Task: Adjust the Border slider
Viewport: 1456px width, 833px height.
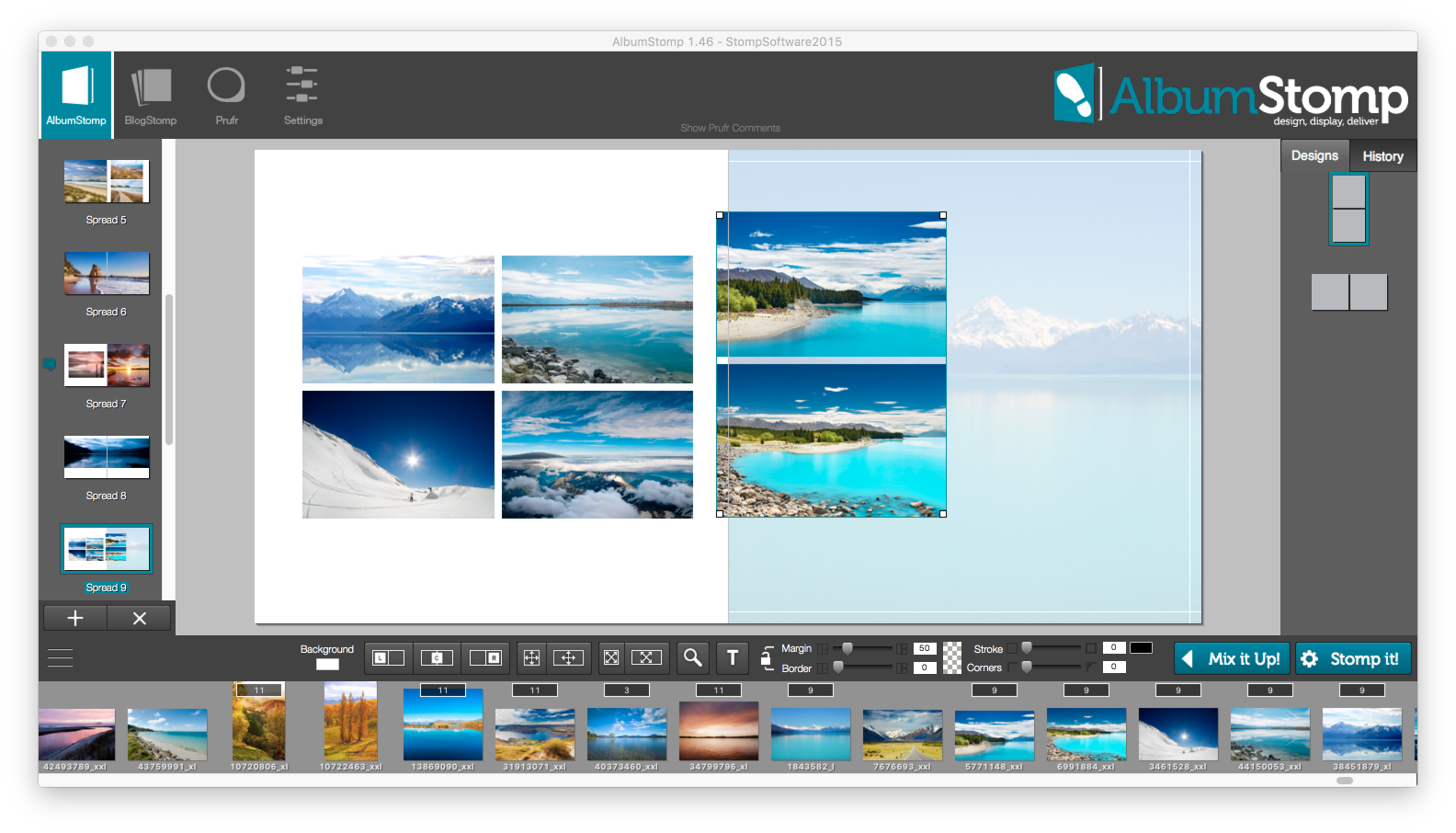Action: 862,668
